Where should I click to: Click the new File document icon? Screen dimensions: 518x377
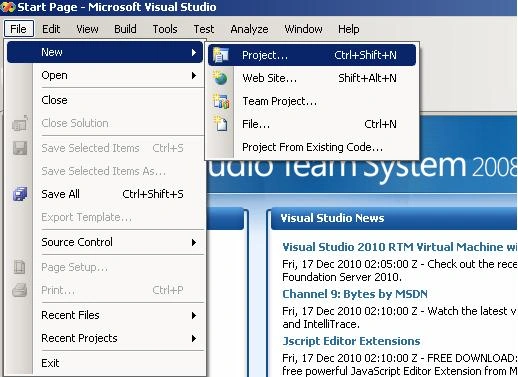click(221, 124)
